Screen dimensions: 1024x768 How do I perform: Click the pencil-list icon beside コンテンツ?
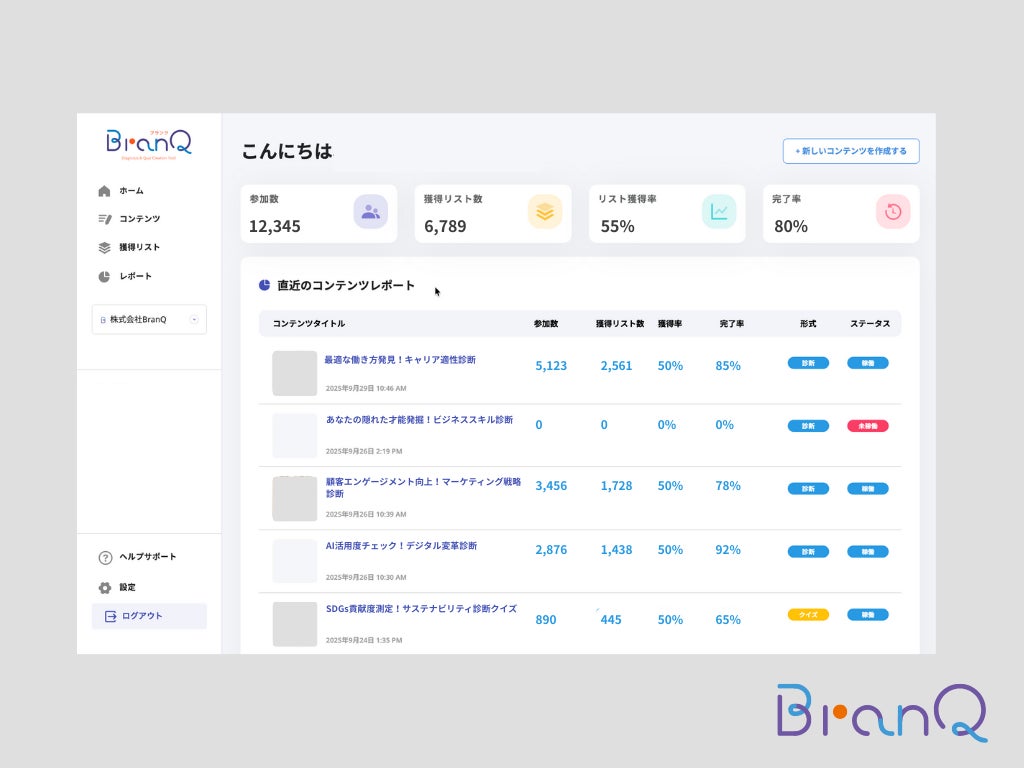click(x=104, y=219)
